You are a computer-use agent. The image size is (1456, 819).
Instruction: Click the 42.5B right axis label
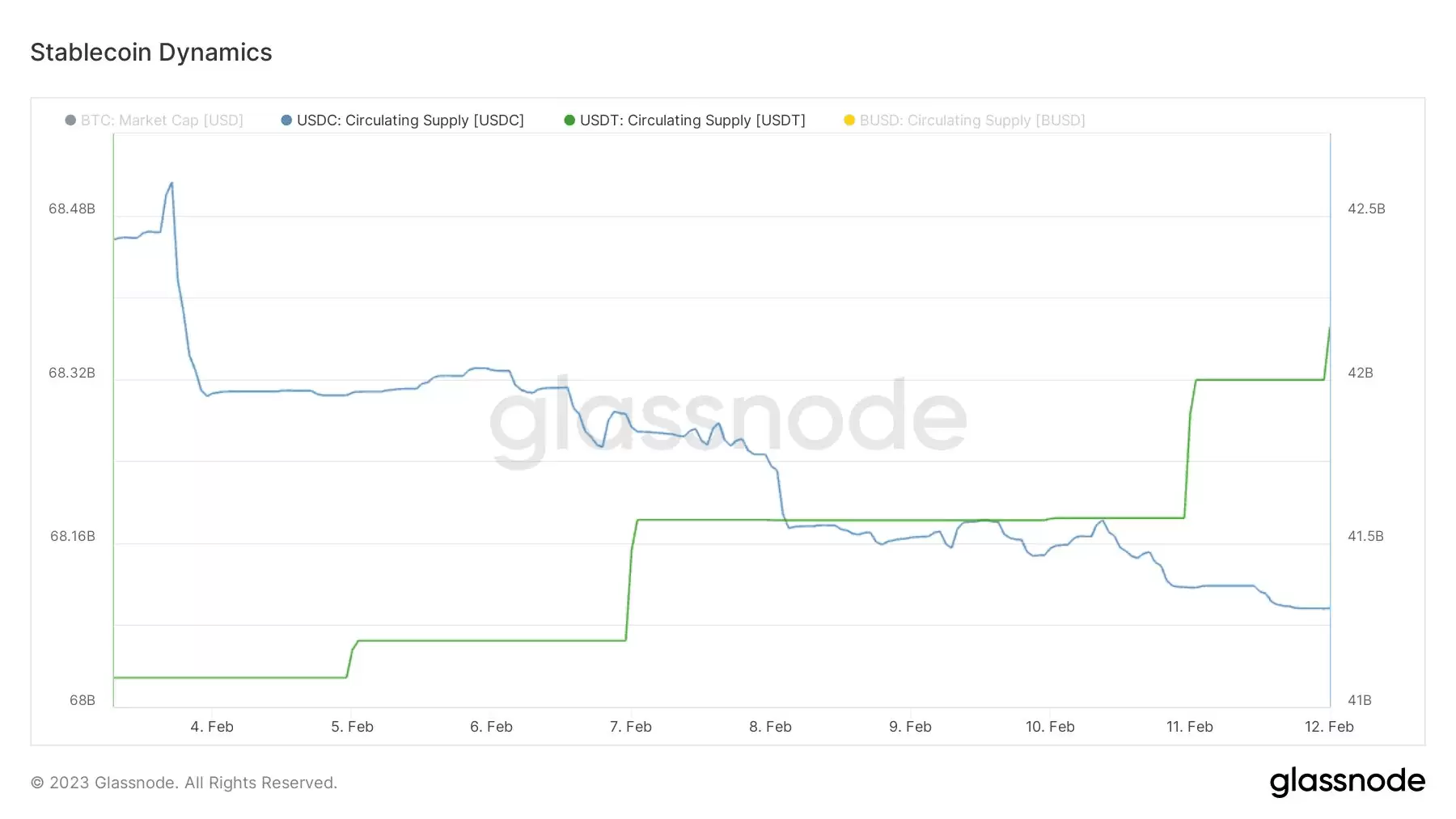[x=1366, y=209]
